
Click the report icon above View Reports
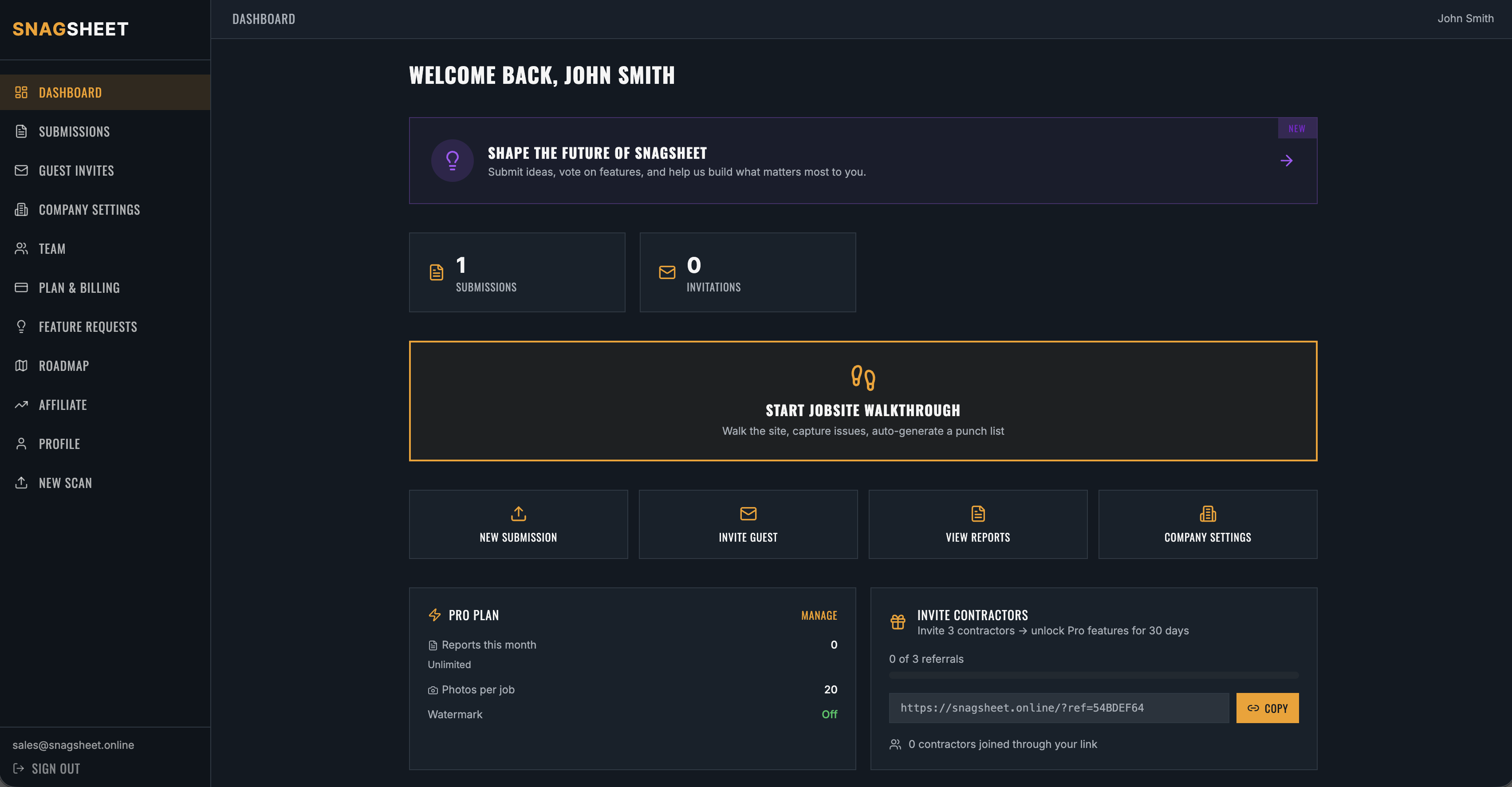point(978,514)
